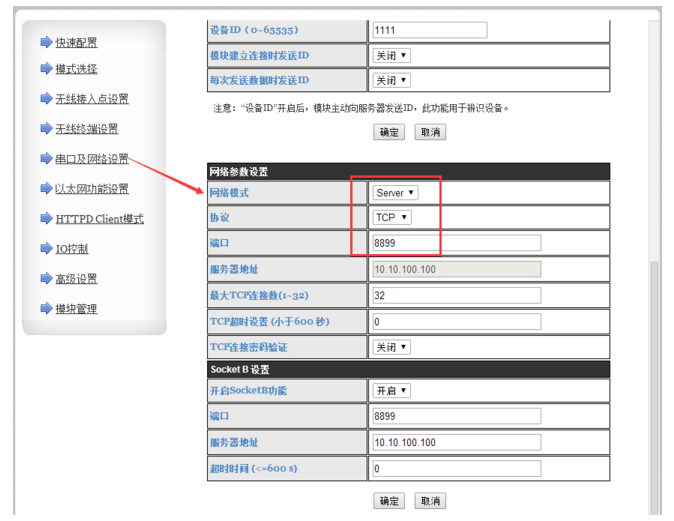The width and height of the screenshot is (674, 521).
Task: Open the 网络模式 Server dropdown
Action: click(395, 192)
